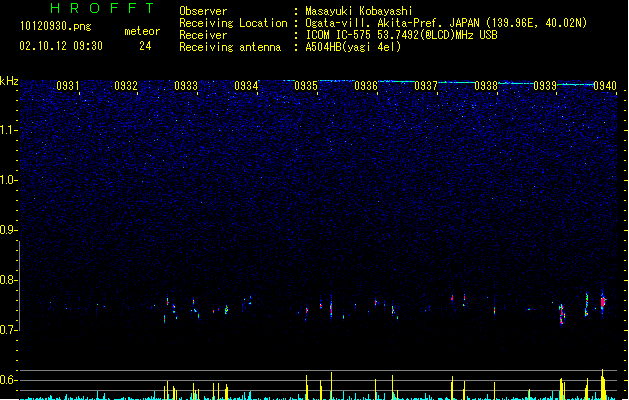Screen dimensions: 629x400
Task: Click the Observer label
Action: pos(203,11)
